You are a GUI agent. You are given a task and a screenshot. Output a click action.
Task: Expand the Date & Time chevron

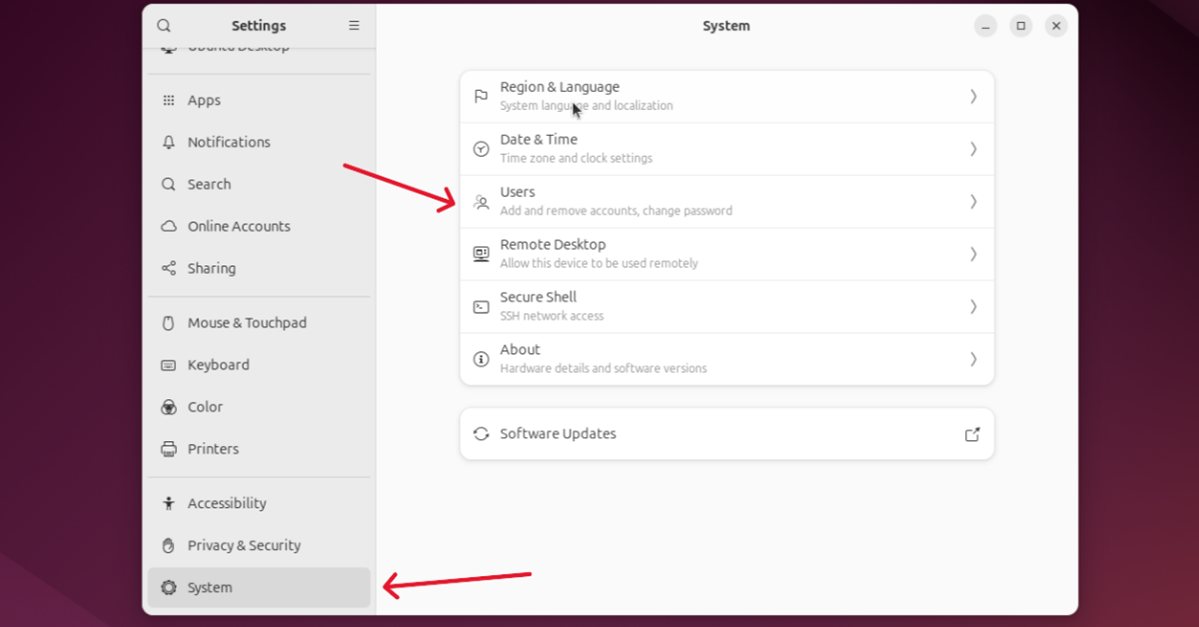(973, 149)
